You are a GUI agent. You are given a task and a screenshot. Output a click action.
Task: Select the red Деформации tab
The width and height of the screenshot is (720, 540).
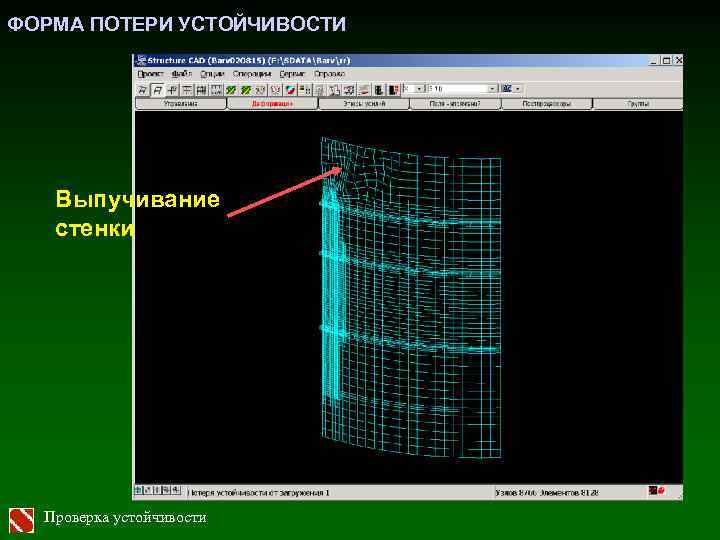click(272, 104)
